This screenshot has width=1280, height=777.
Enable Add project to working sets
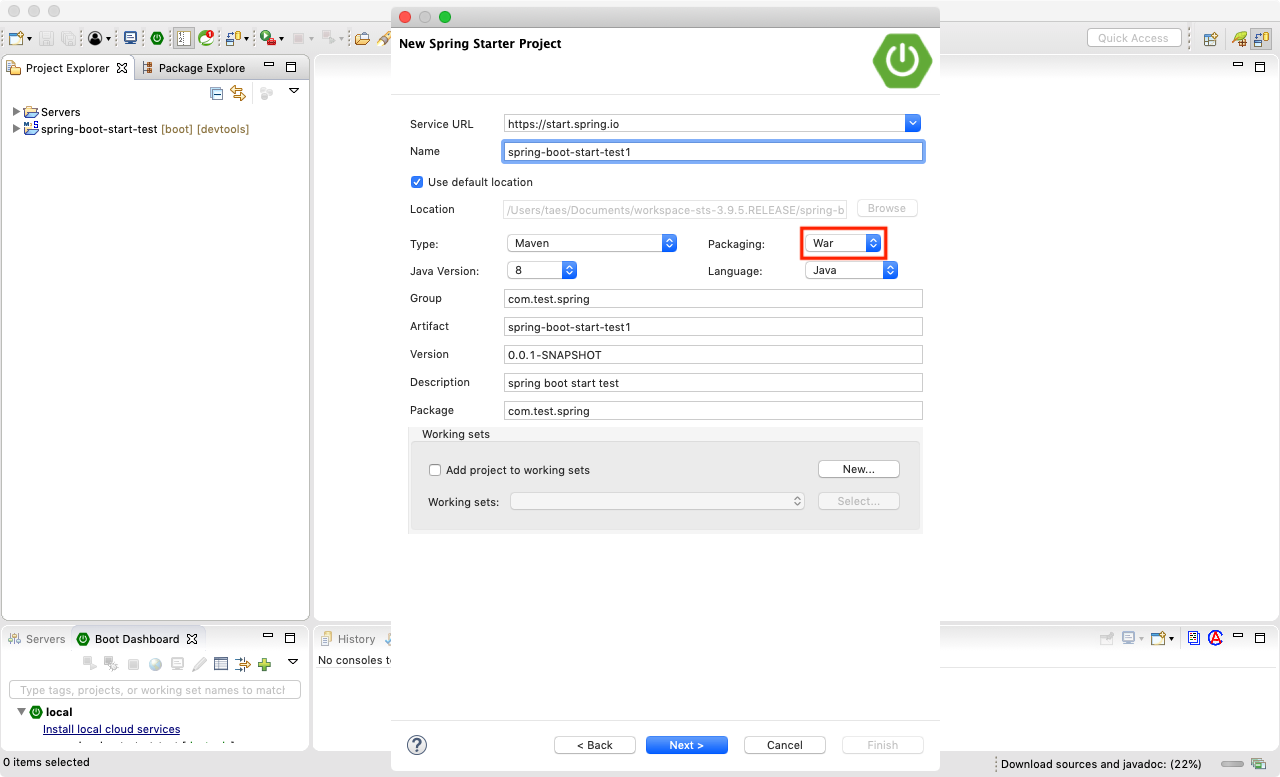435,470
